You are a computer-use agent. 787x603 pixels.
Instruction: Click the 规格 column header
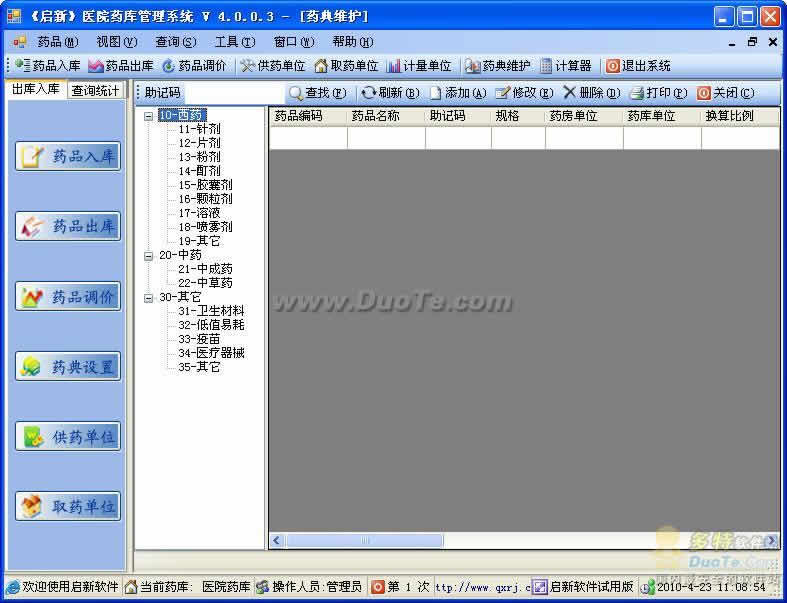[x=518, y=116]
